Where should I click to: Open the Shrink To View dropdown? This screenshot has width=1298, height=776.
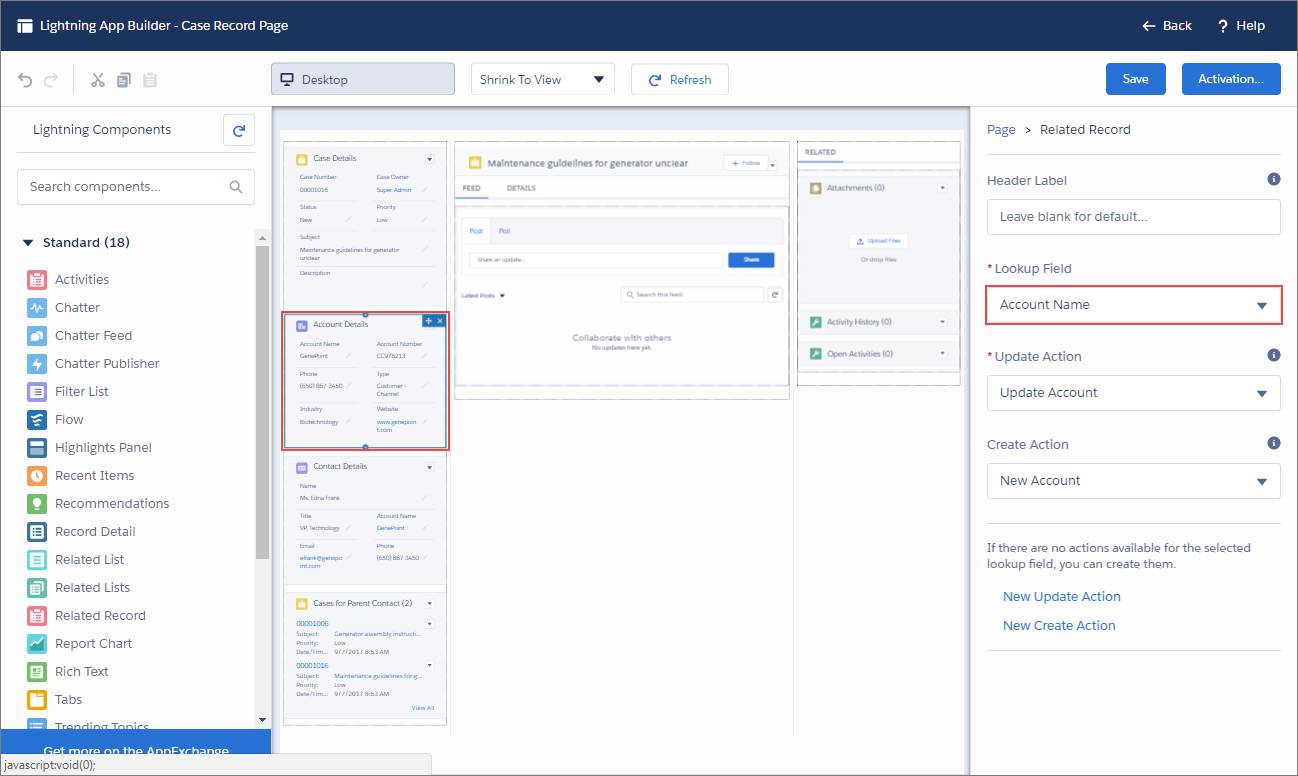tap(543, 80)
